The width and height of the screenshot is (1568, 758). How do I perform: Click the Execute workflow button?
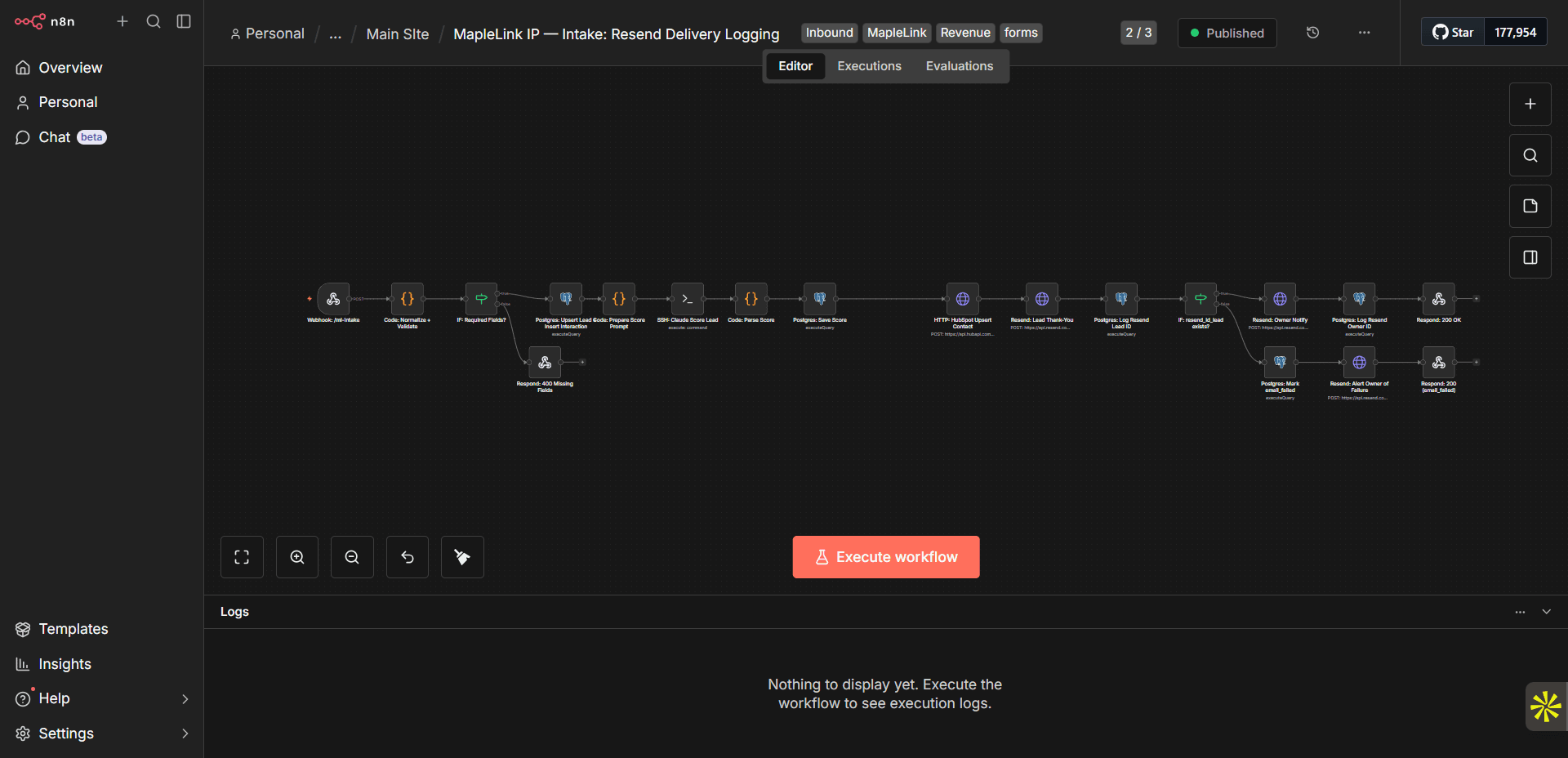pos(885,557)
